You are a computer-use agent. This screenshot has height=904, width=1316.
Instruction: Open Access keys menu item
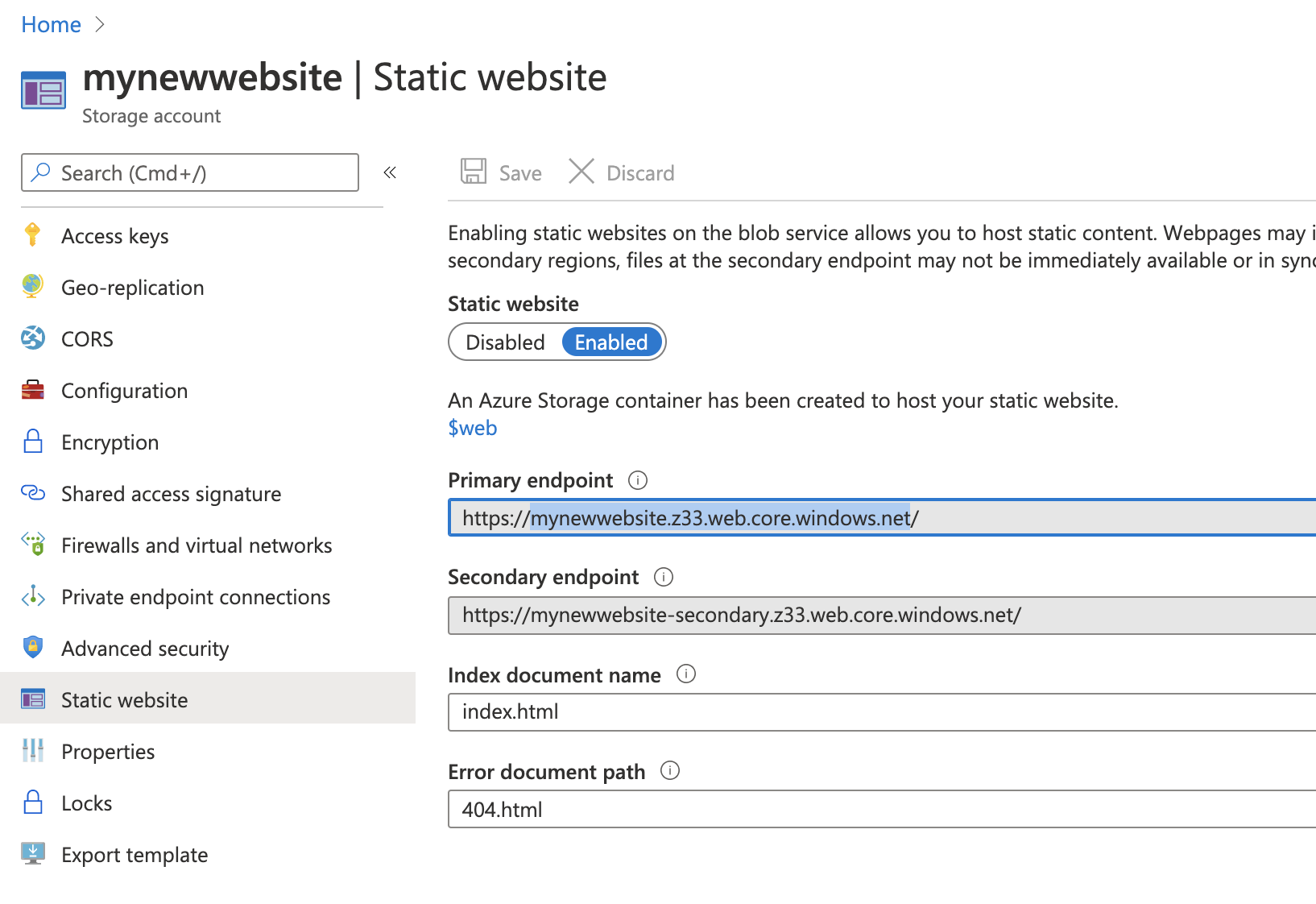click(208, 236)
